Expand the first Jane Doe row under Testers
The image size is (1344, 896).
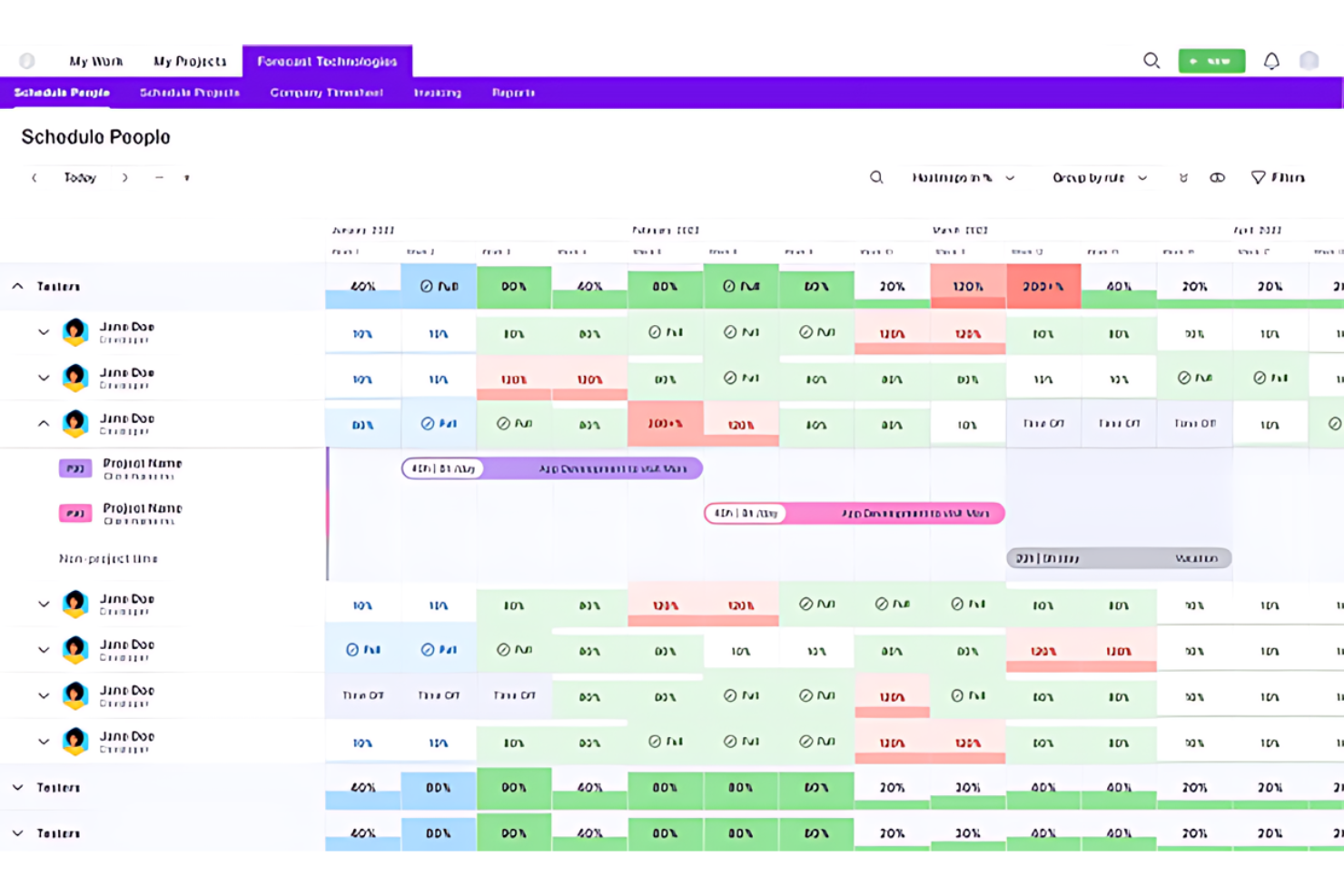(44, 332)
